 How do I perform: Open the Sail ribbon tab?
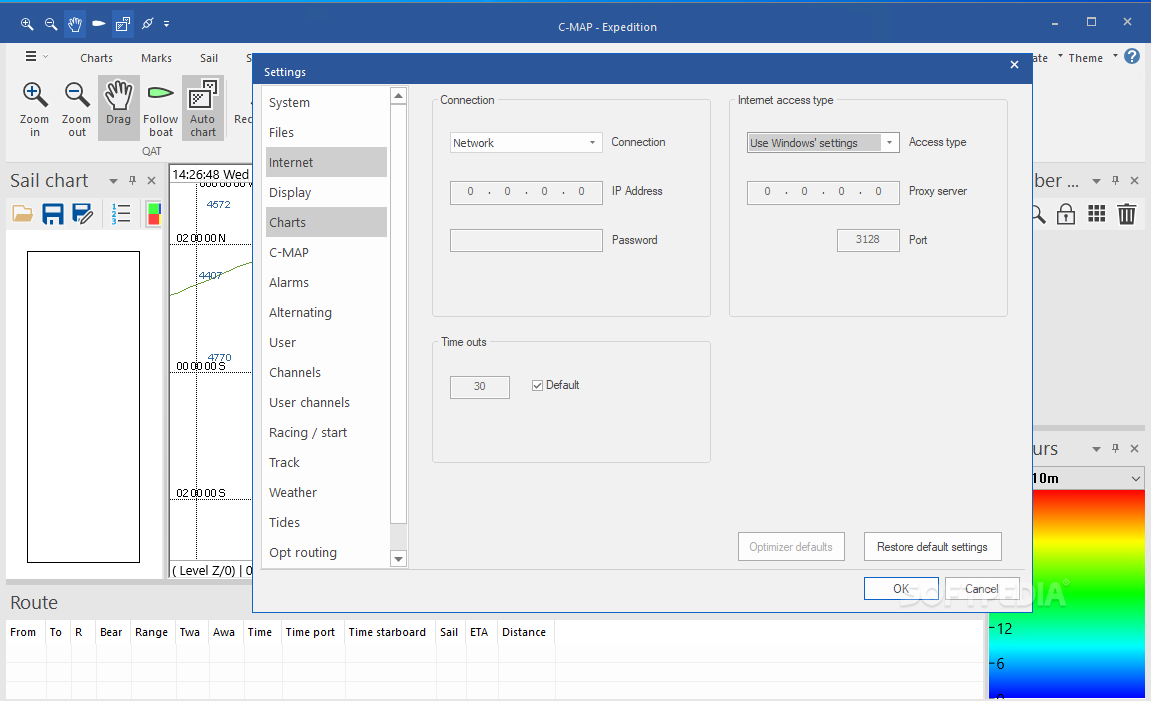coord(209,58)
